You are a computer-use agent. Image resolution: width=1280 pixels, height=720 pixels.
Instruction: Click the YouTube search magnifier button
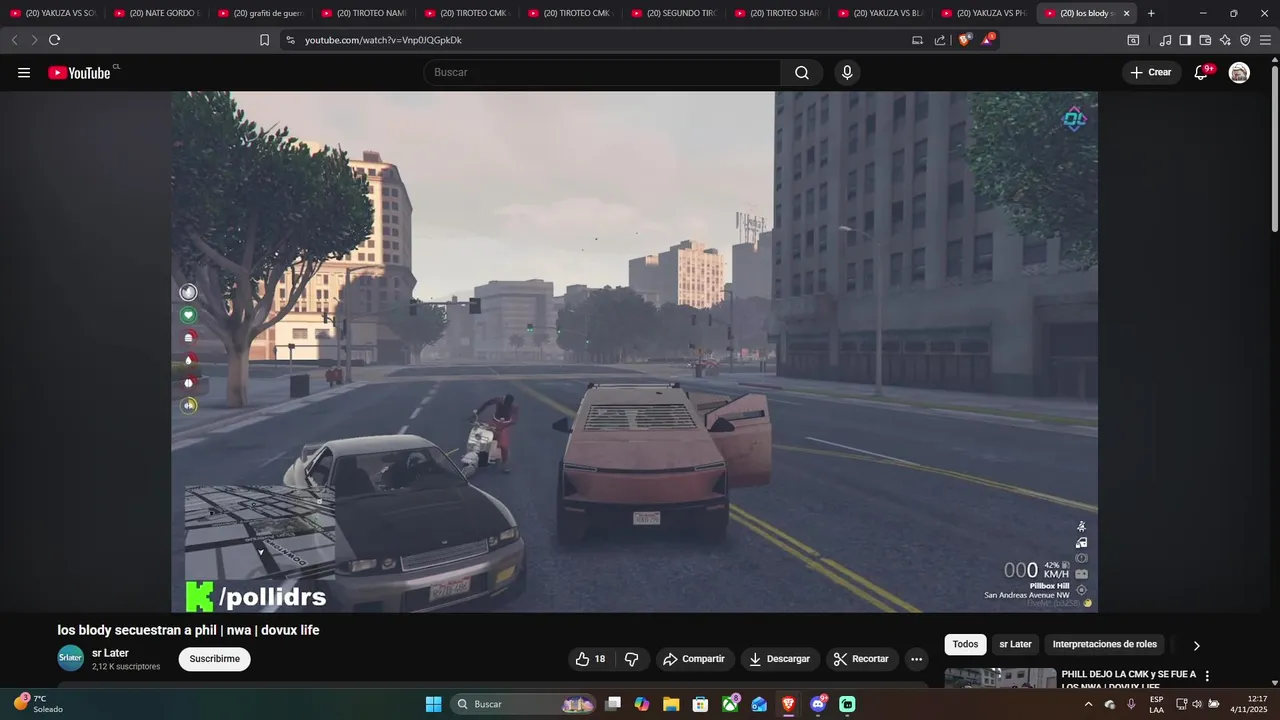pyautogui.click(x=802, y=72)
